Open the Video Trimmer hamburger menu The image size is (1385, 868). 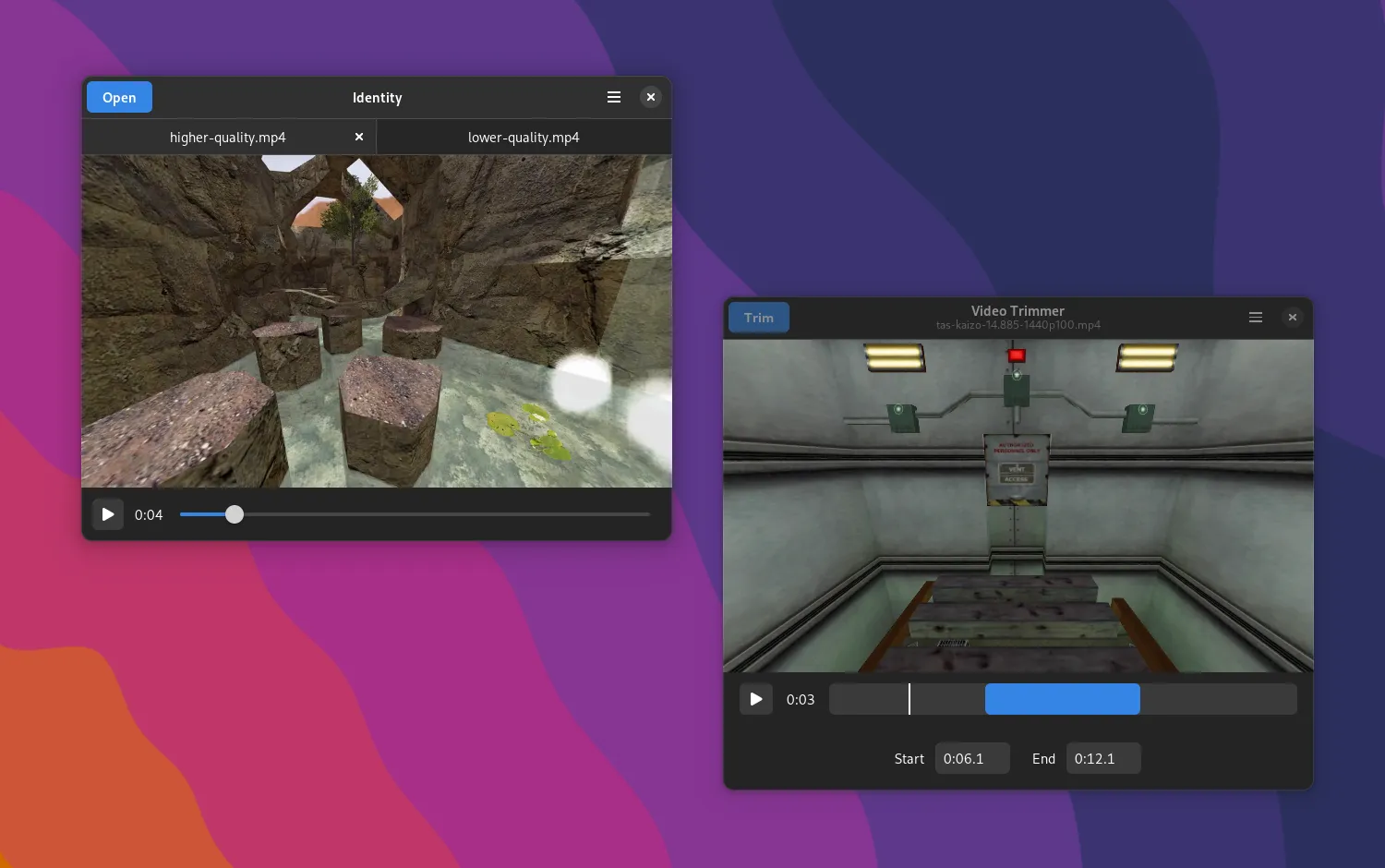pos(1256,318)
